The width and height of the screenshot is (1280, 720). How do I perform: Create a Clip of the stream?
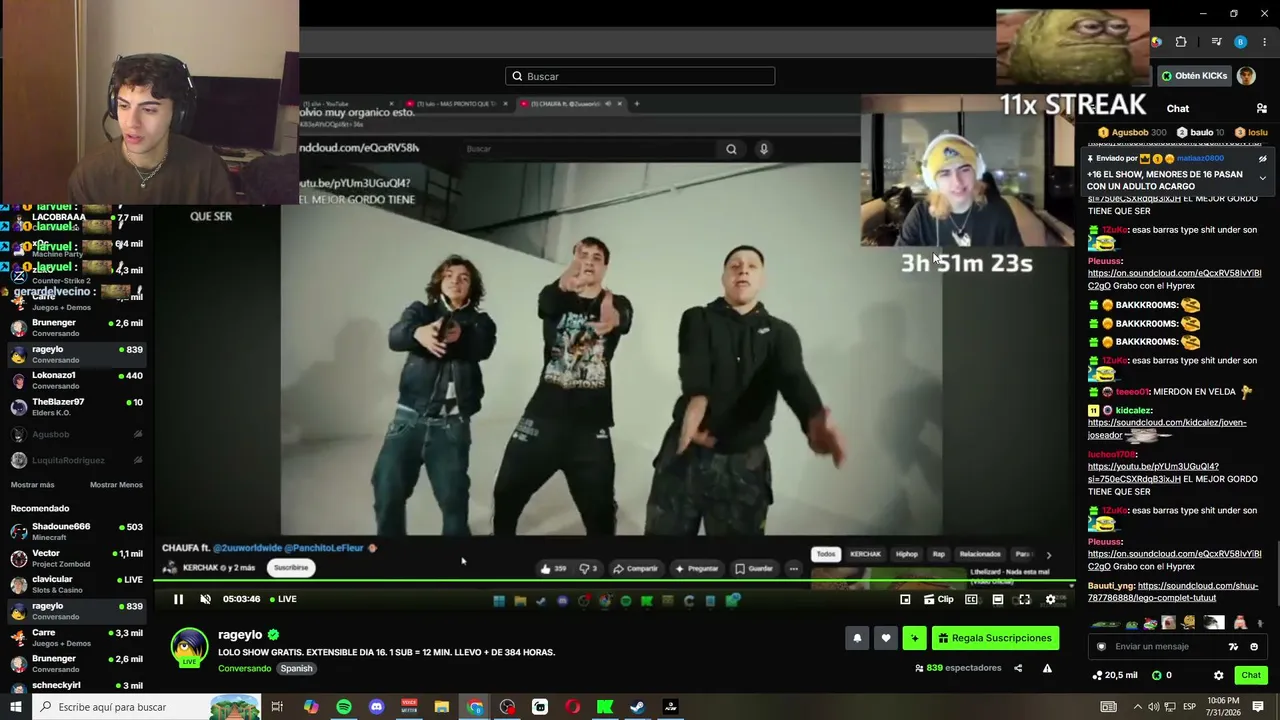[938, 599]
